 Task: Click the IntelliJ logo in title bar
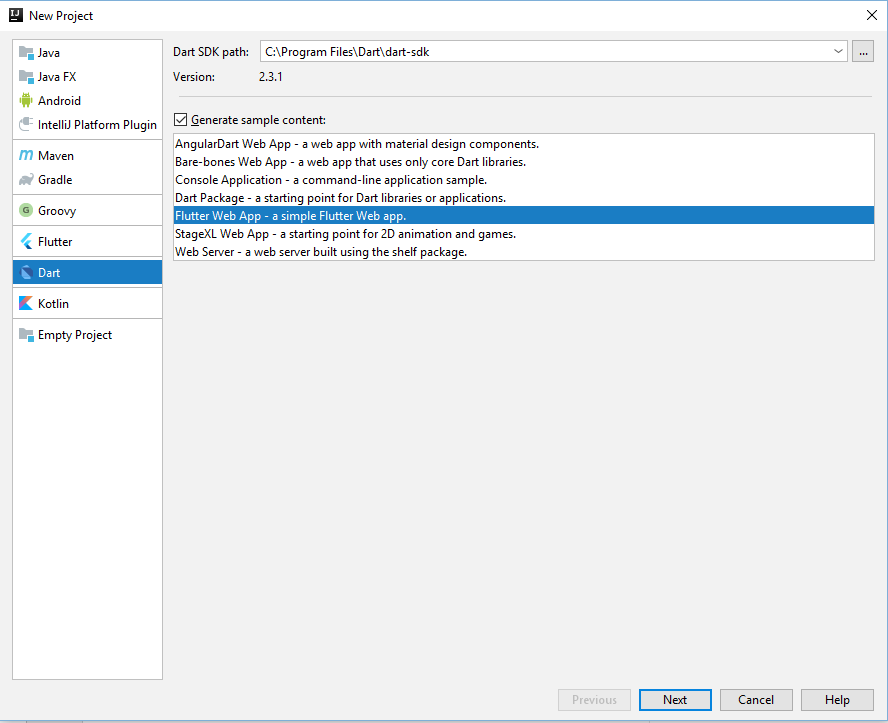tap(16, 15)
